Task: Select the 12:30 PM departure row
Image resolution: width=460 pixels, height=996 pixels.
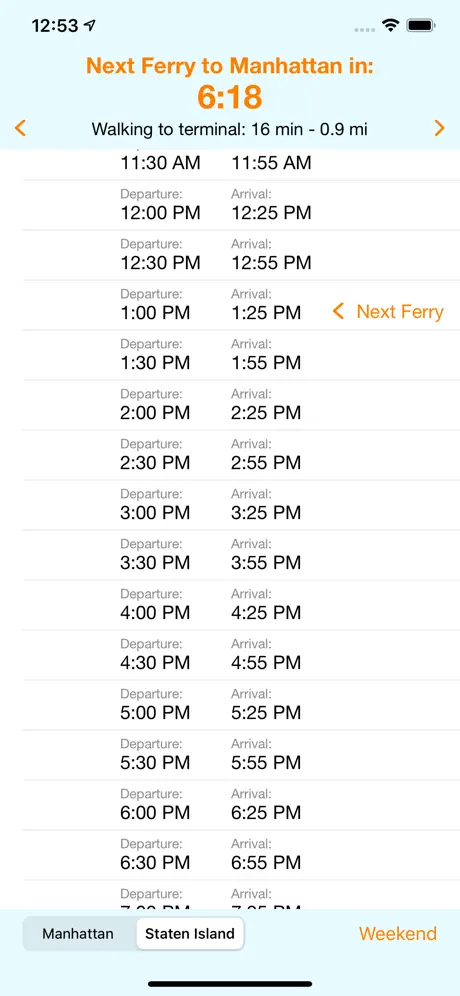Action: pyautogui.click(x=241, y=255)
